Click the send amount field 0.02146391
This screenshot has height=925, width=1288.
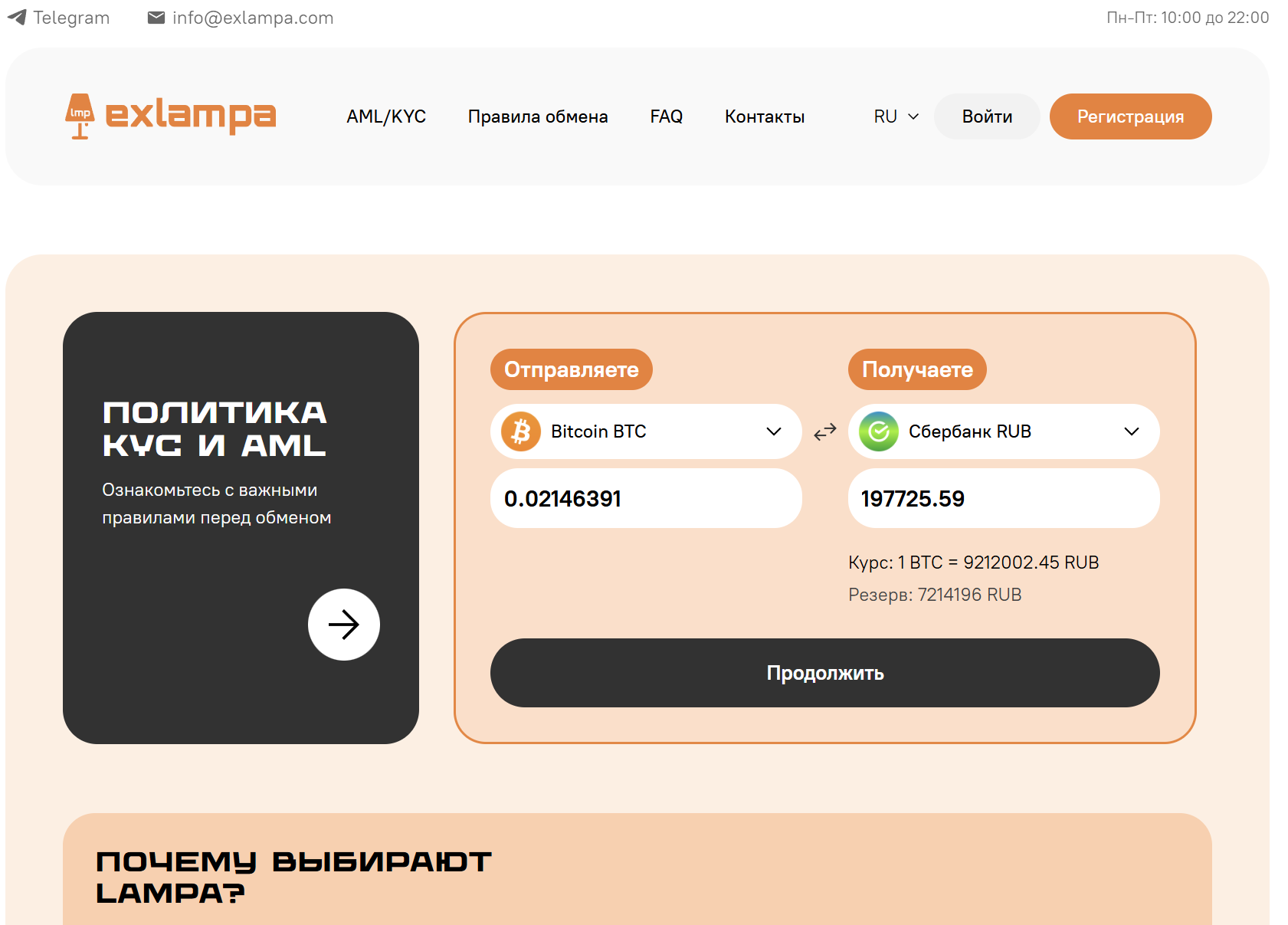646,498
